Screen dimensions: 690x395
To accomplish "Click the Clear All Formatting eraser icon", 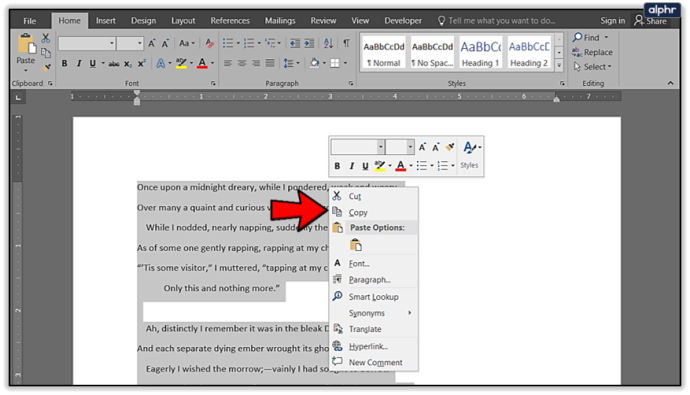I will click(x=209, y=43).
